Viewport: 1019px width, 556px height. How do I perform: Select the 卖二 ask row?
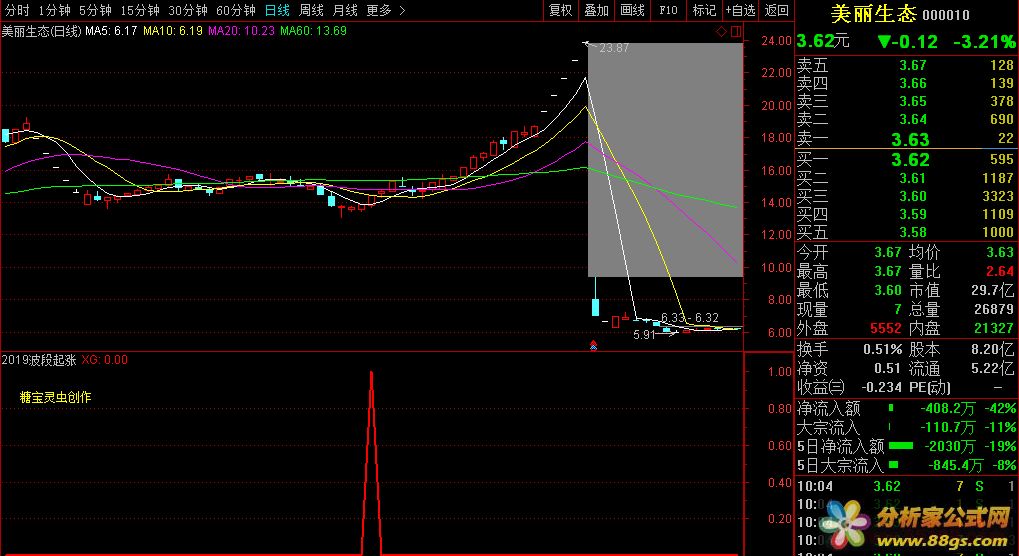[906, 120]
